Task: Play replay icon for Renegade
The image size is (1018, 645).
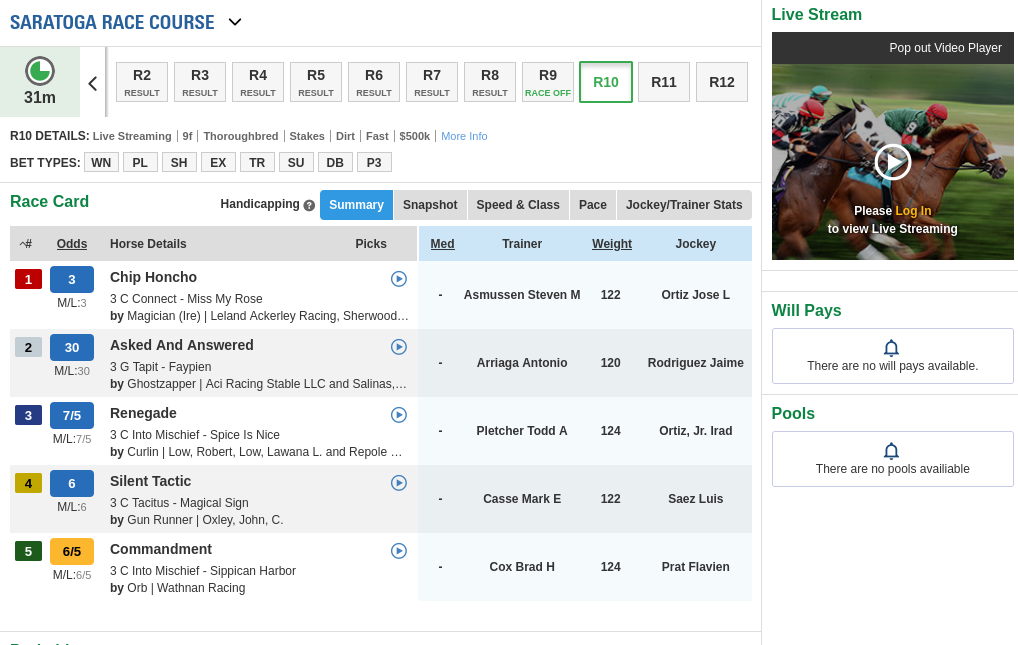Action: pyautogui.click(x=399, y=415)
